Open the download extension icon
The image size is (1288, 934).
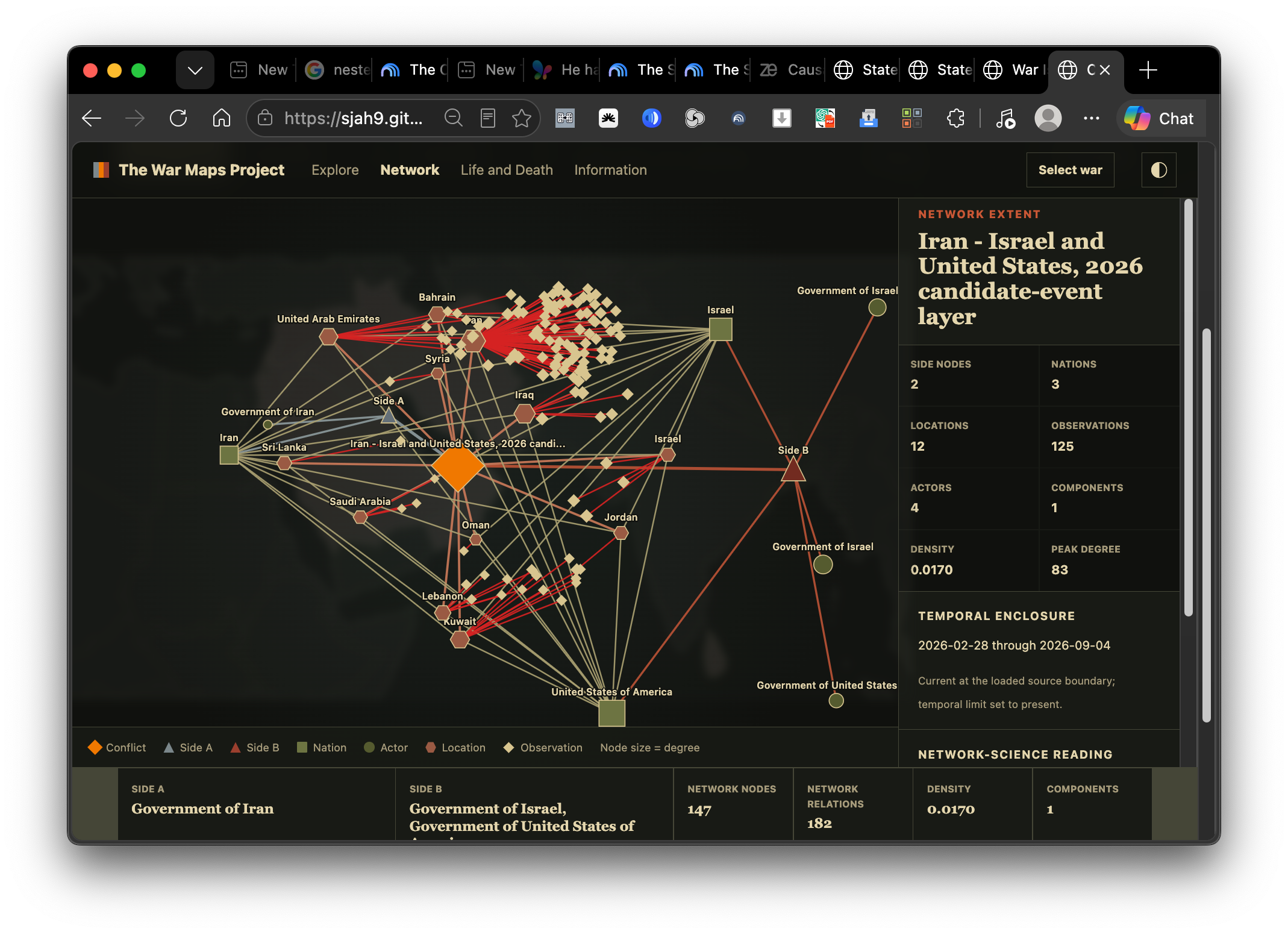[782, 118]
